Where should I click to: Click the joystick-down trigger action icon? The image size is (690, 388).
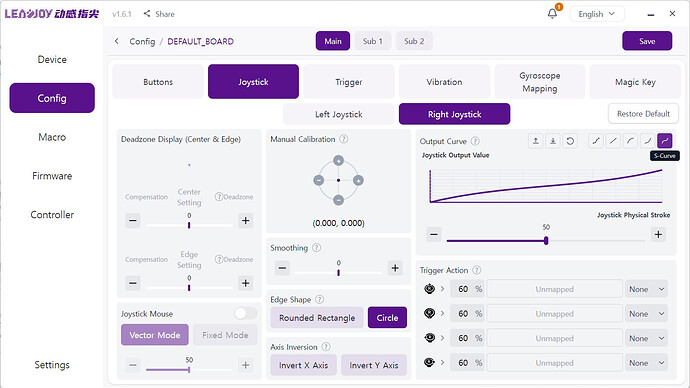pyautogui.click(x=429, y=314)
